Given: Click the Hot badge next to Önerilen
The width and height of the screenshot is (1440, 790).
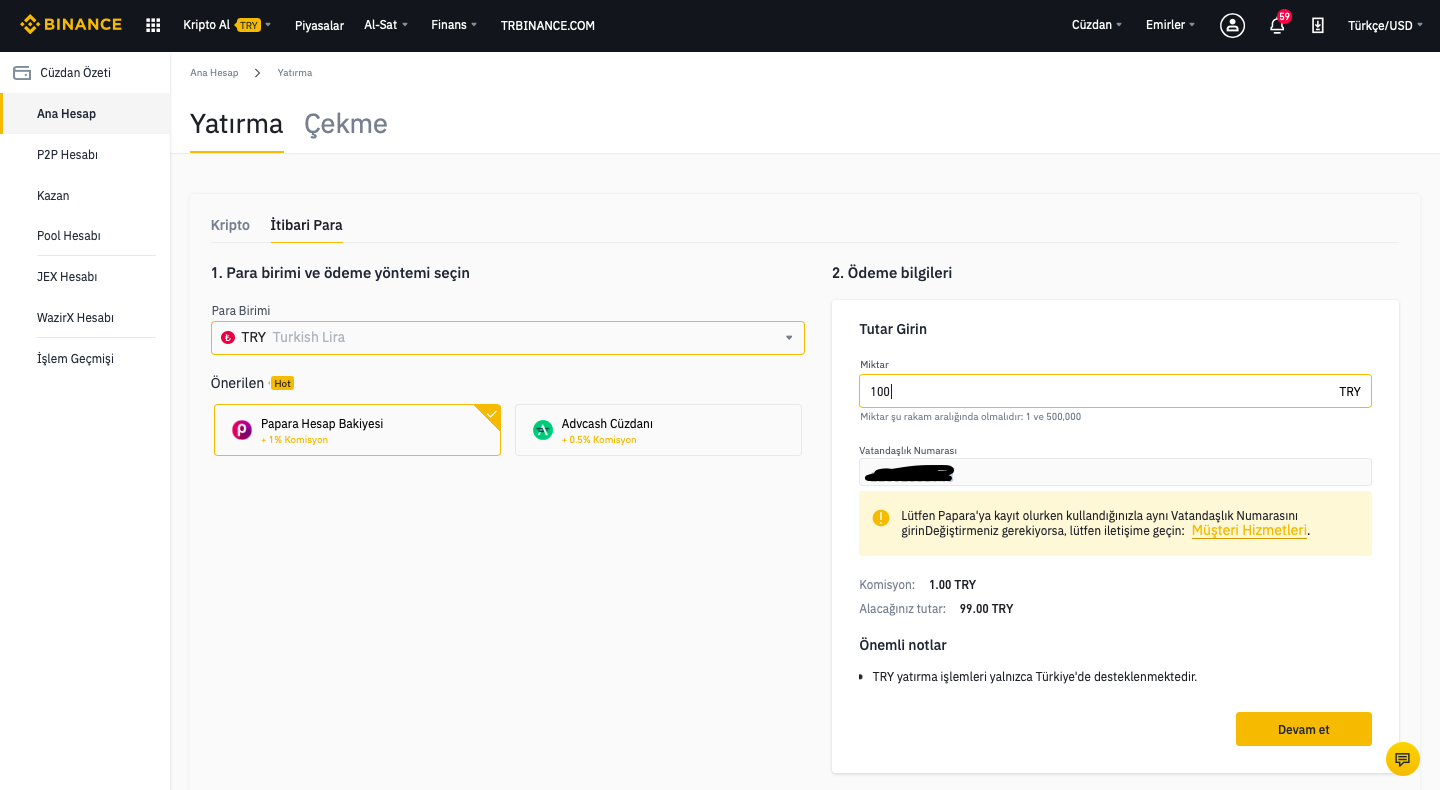Looking at the screenshot, I should (283, 383).
